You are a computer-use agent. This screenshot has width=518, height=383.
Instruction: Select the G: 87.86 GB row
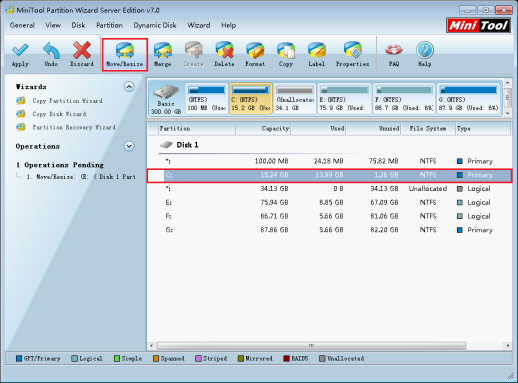(x=329, y=230)
